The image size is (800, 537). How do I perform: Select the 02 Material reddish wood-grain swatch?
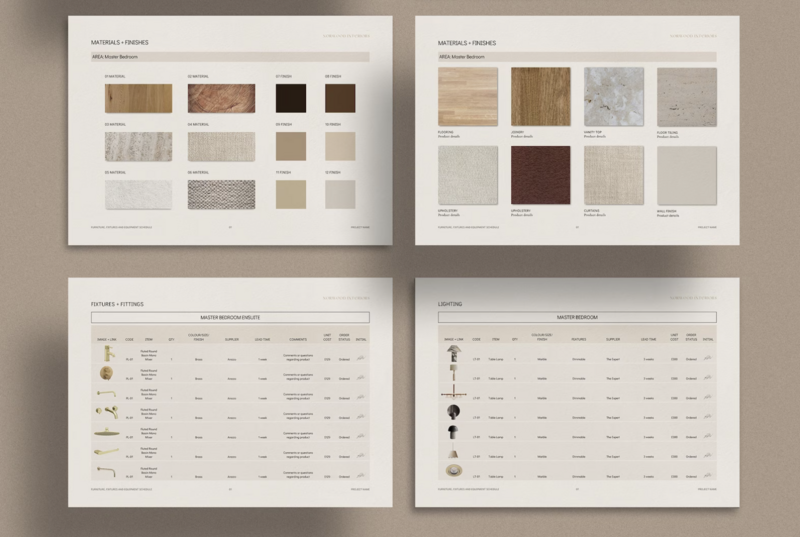click(x=221, y=98)
